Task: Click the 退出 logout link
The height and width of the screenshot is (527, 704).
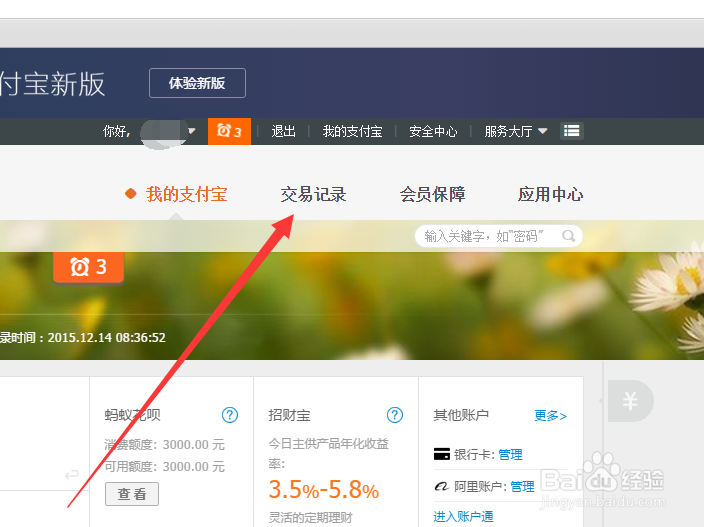Action: 283,131
